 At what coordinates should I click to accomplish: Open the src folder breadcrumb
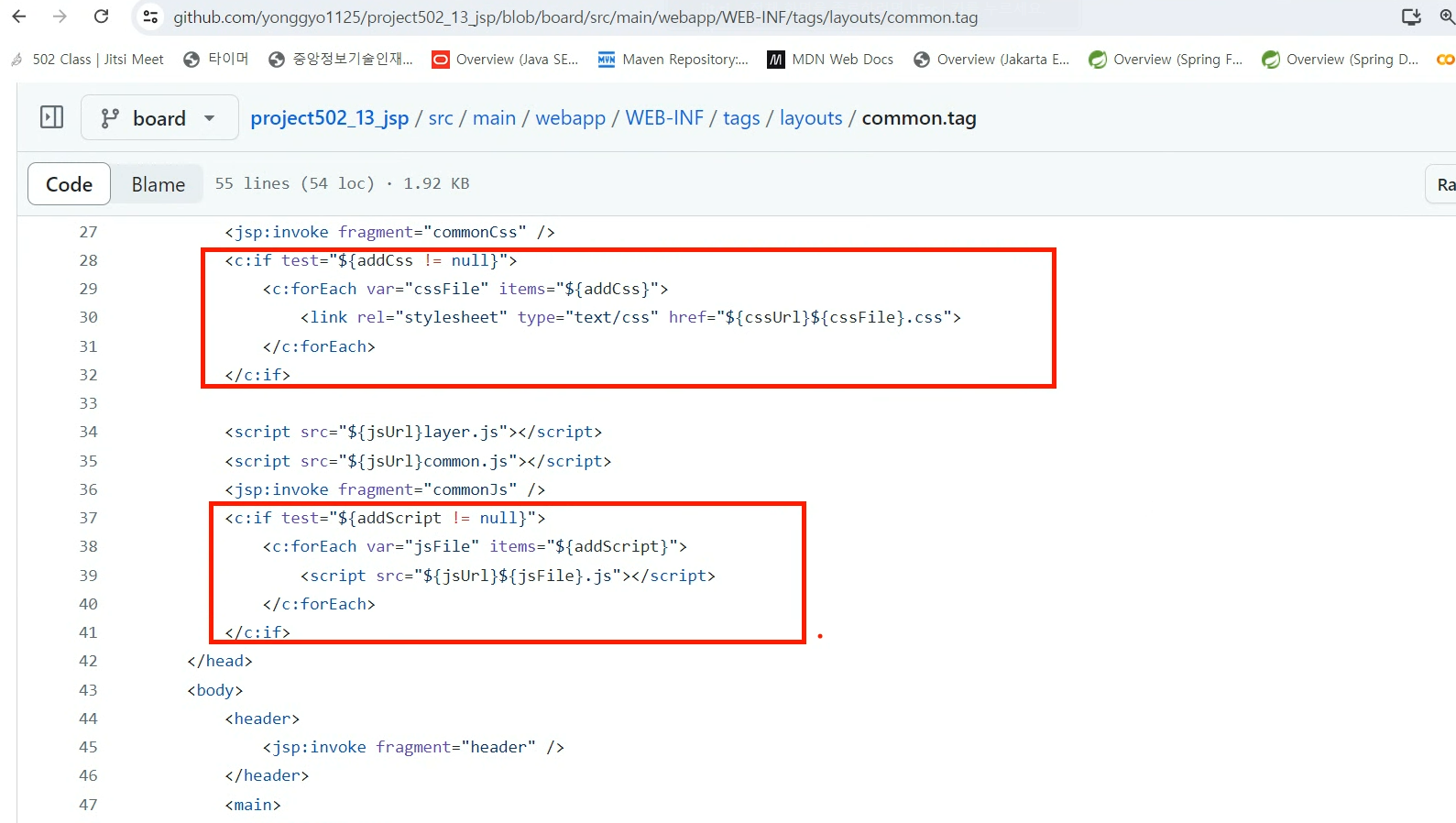point(441,118)
